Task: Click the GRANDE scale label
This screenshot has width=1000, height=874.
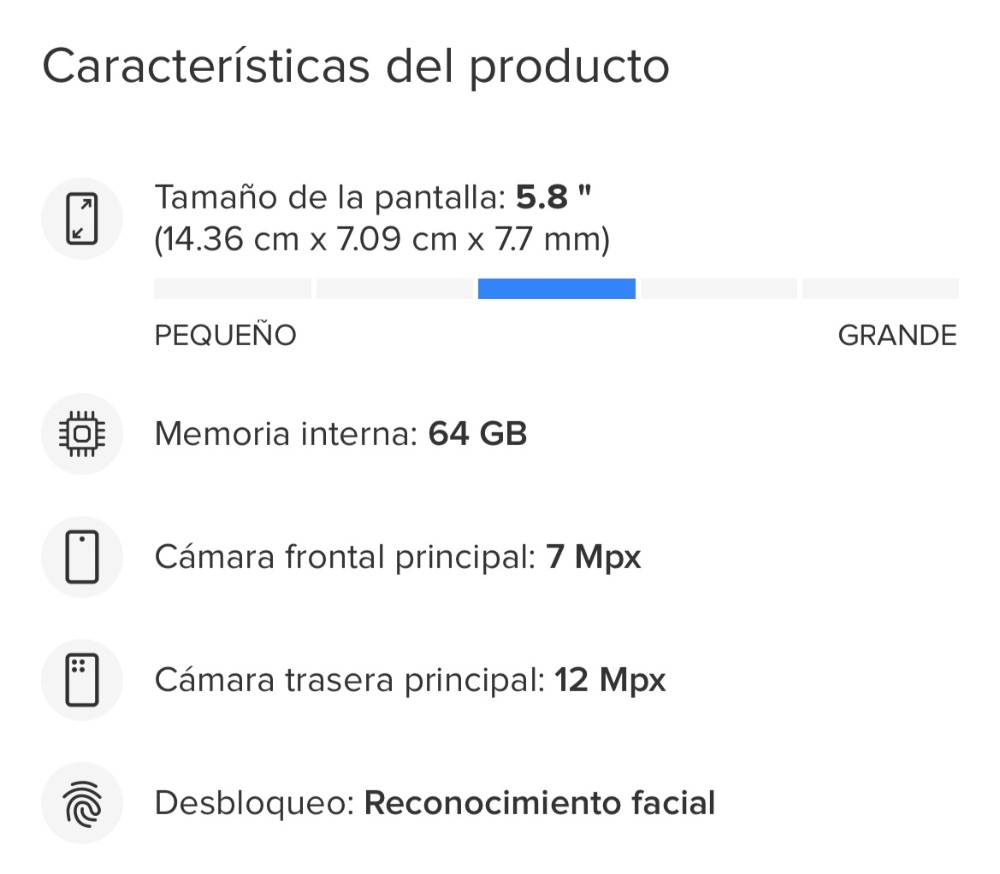Action: 897,336
